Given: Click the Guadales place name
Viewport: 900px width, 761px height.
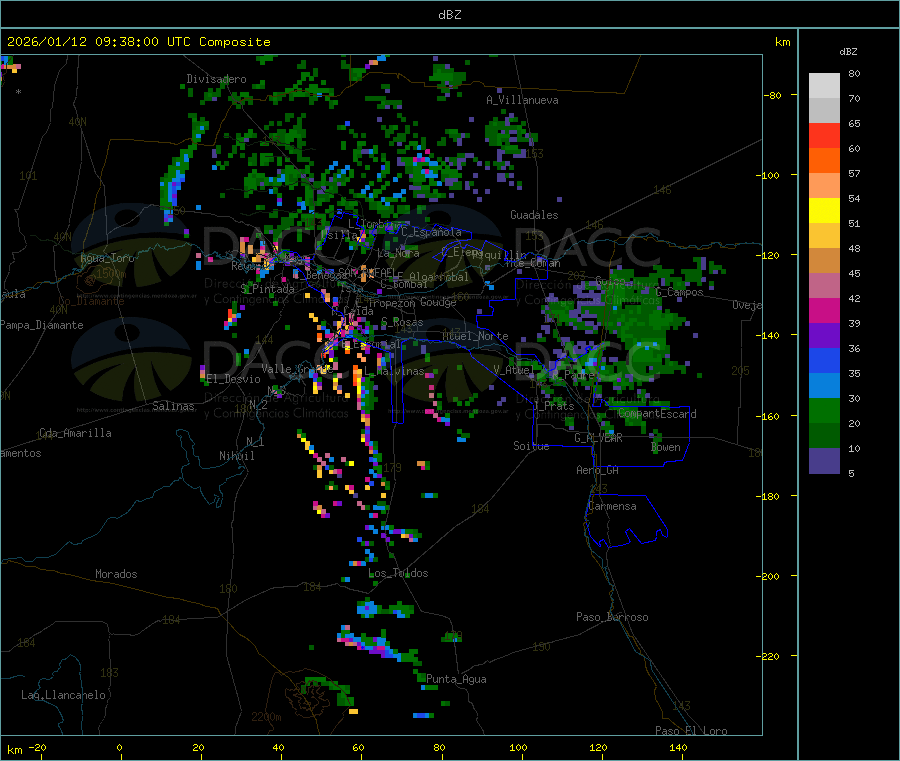Looking at the screenshot, I should pyautogui.click(x=534, y=215).
